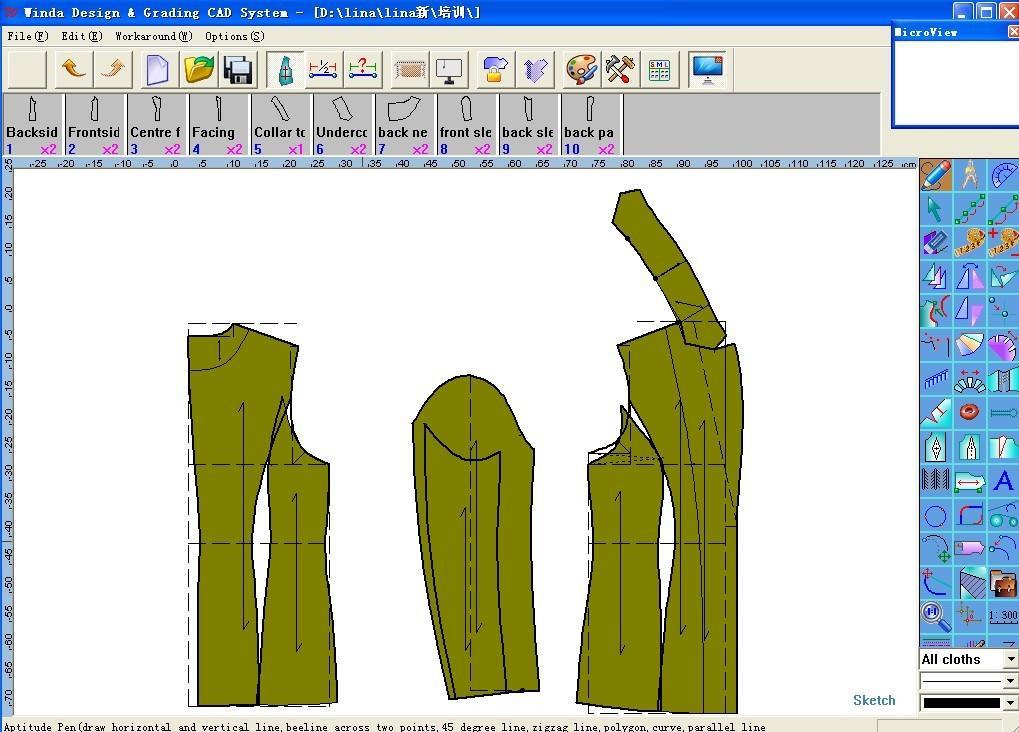Open the Workaround menu

(153, 36)
